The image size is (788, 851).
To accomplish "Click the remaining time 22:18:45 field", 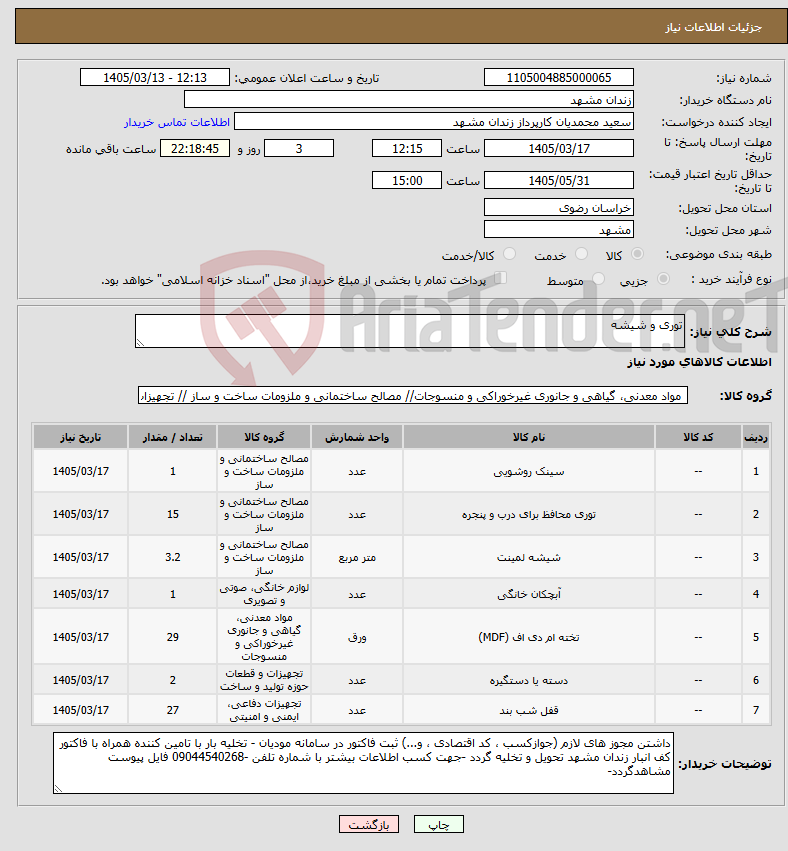I will click(x=195, y=148).
